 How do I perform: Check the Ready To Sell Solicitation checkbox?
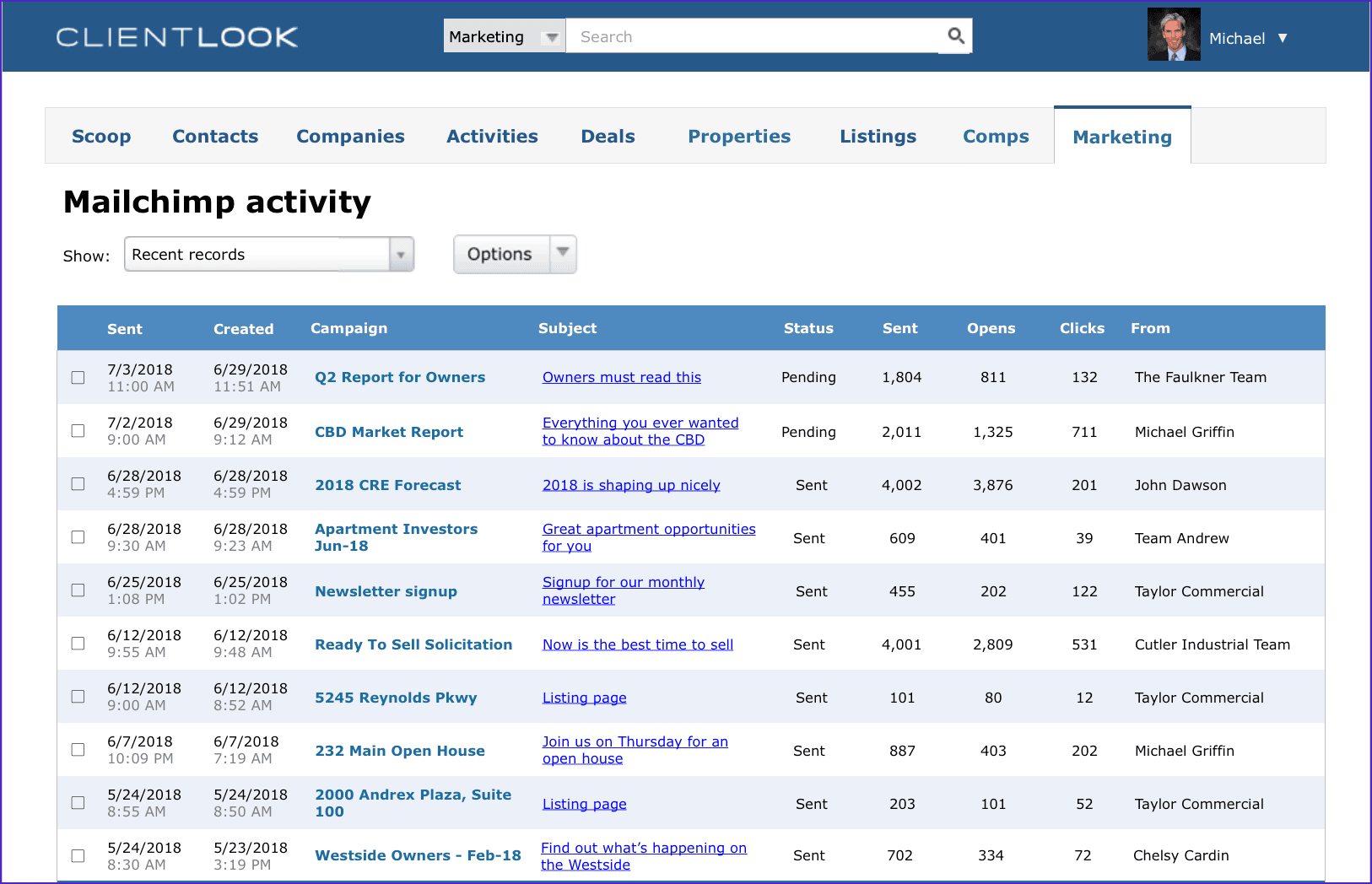(x=78, y=643)
